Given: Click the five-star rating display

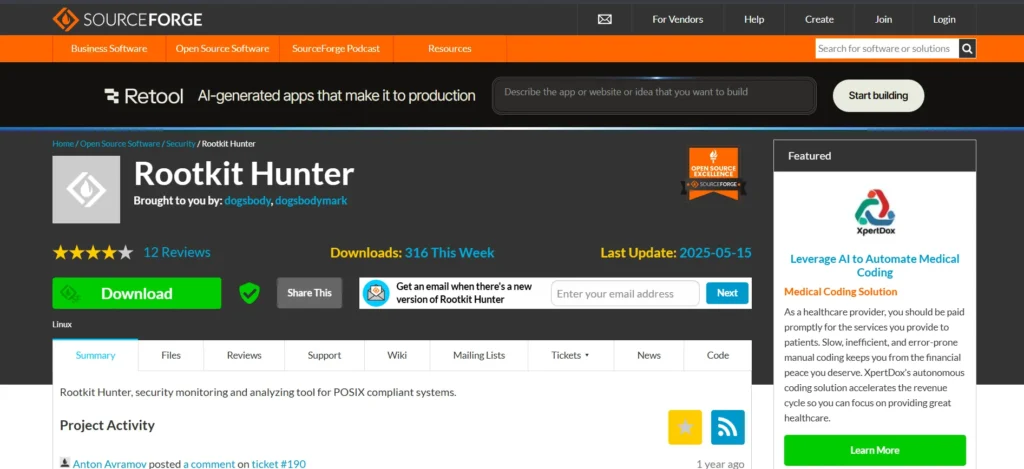Looking at the screenshot, I should pos(93,252).
